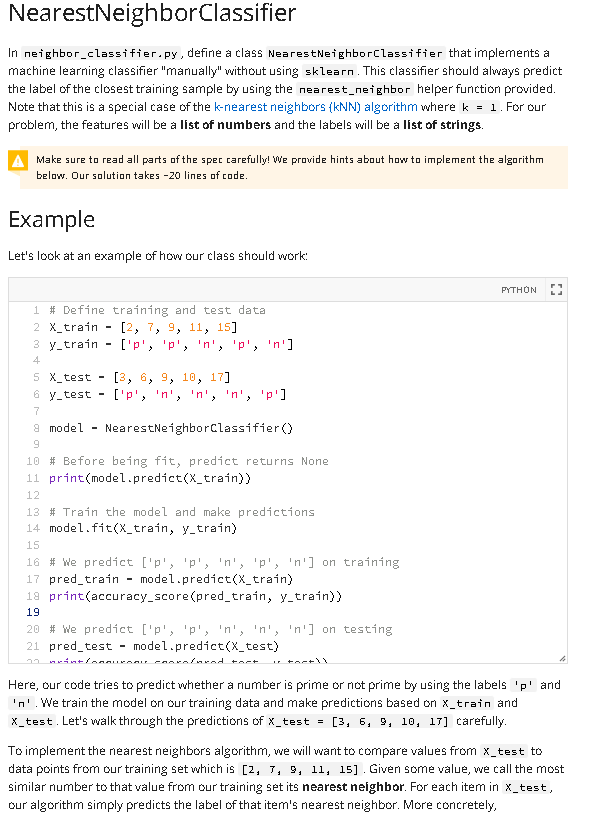Click the X_train definition on line 2
589x820 pixels.
click(143, 327)
